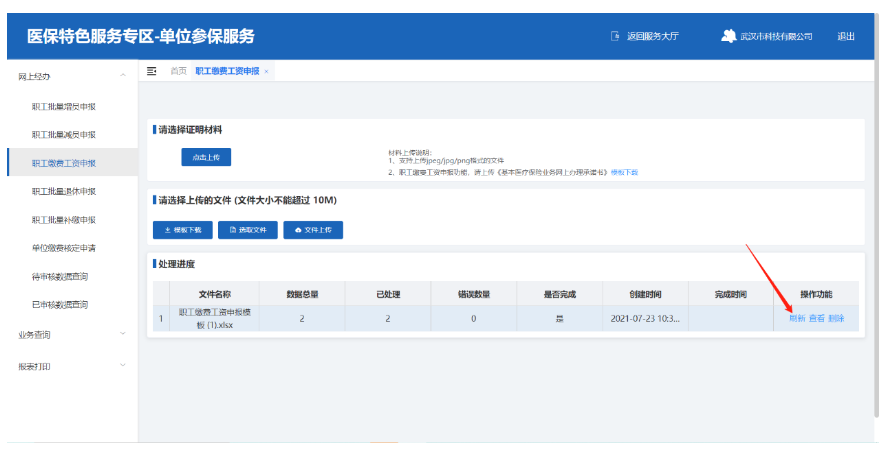880x459 pixels.
Task: Click 查看 to view the uploaded file
Action: pyautogui.click(x=816, y=318)
